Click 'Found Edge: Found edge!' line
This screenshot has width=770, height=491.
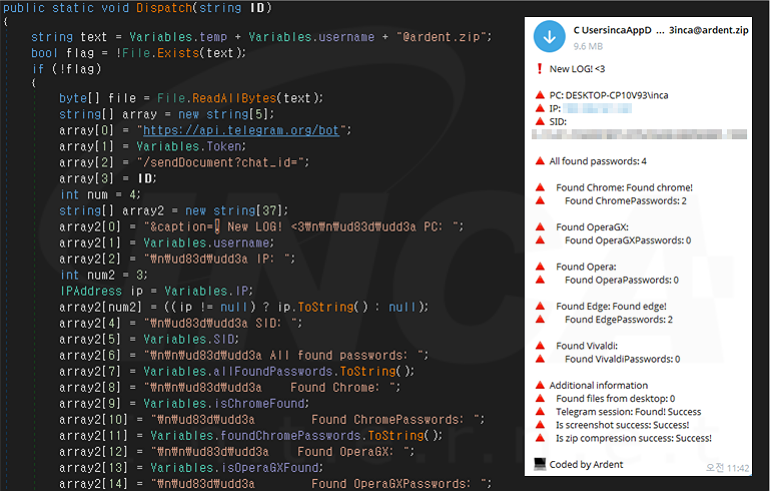click(611, 306)
